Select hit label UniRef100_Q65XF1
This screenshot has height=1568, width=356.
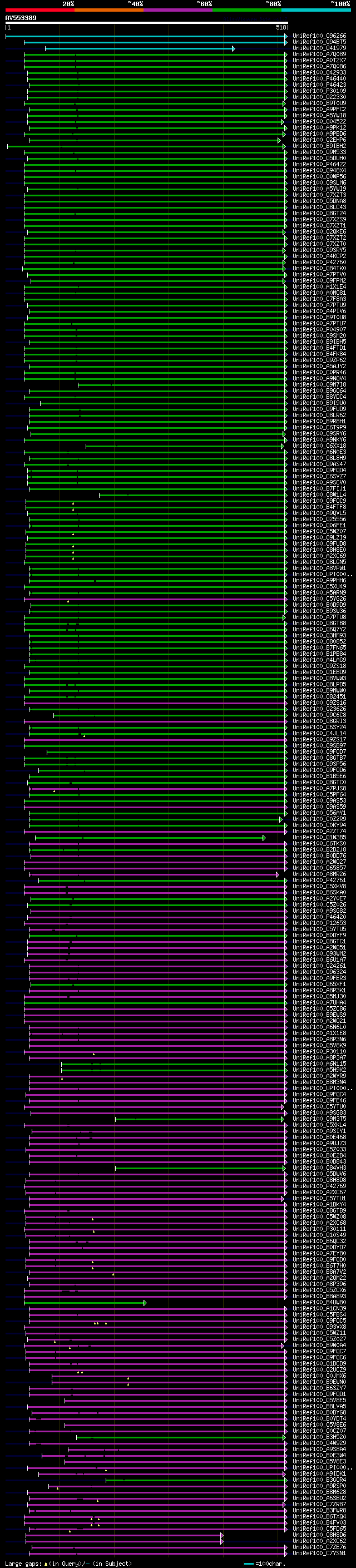319,983
